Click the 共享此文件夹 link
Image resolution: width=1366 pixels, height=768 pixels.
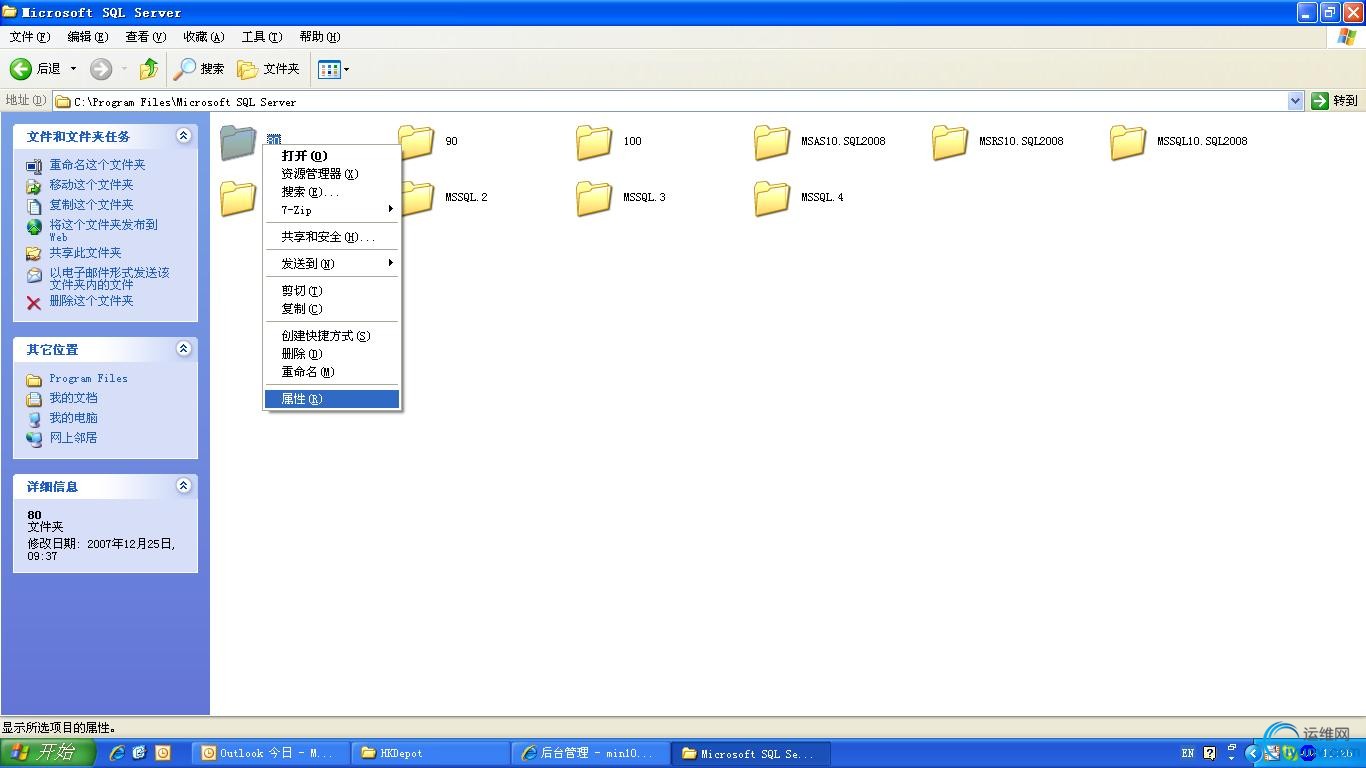(85, 253)
